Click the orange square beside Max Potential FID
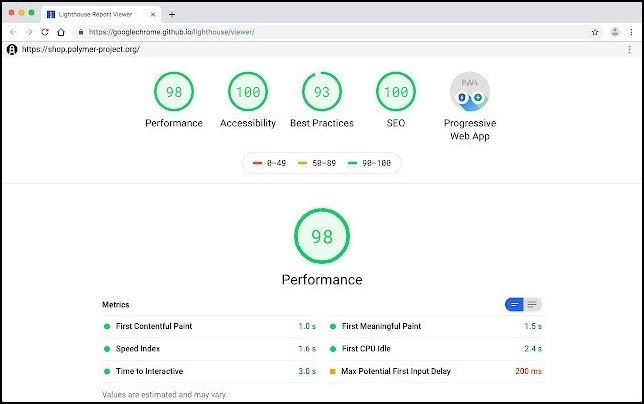 click(x=333, y=372)
